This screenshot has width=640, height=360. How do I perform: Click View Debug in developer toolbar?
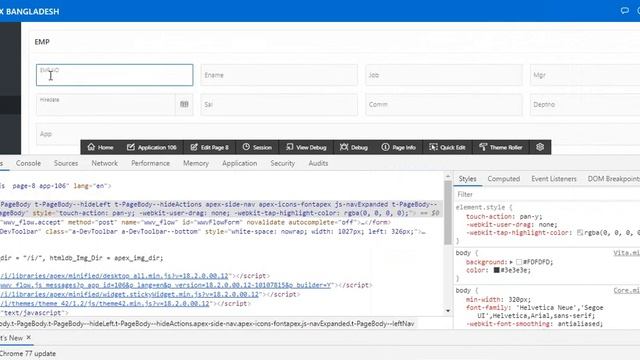306,147
